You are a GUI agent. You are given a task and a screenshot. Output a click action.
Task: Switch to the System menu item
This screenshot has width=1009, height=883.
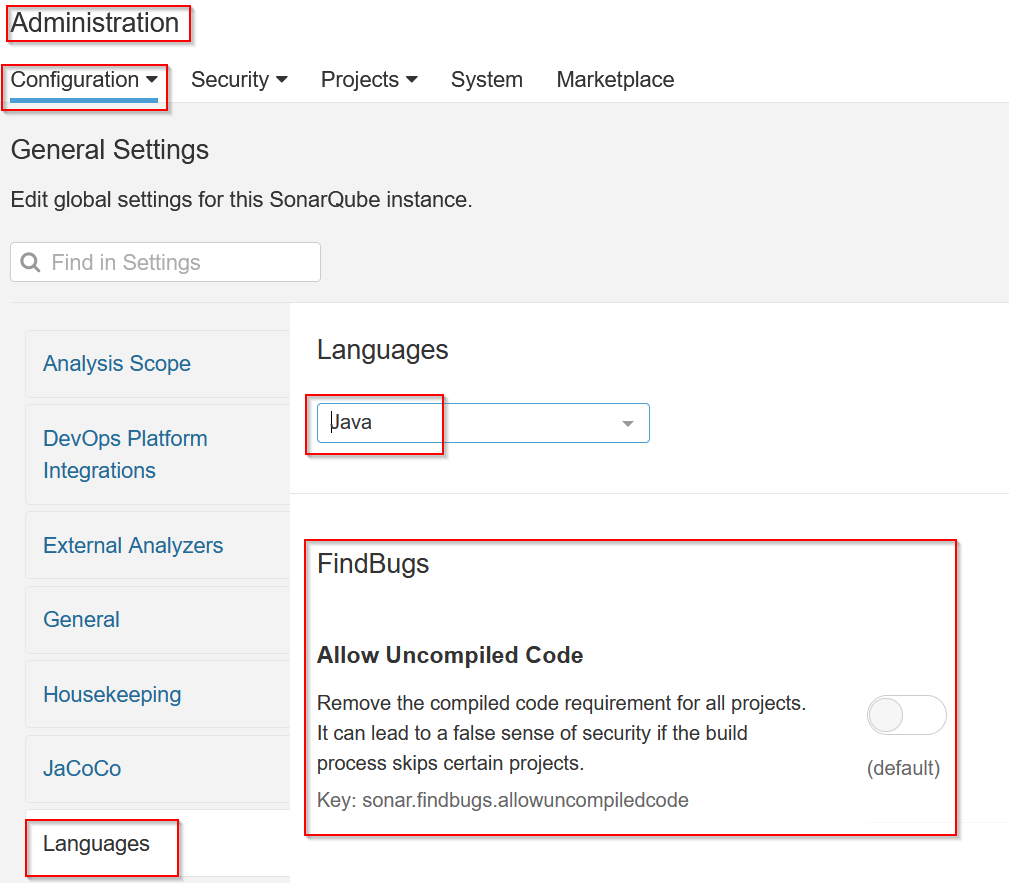(487, 79)
